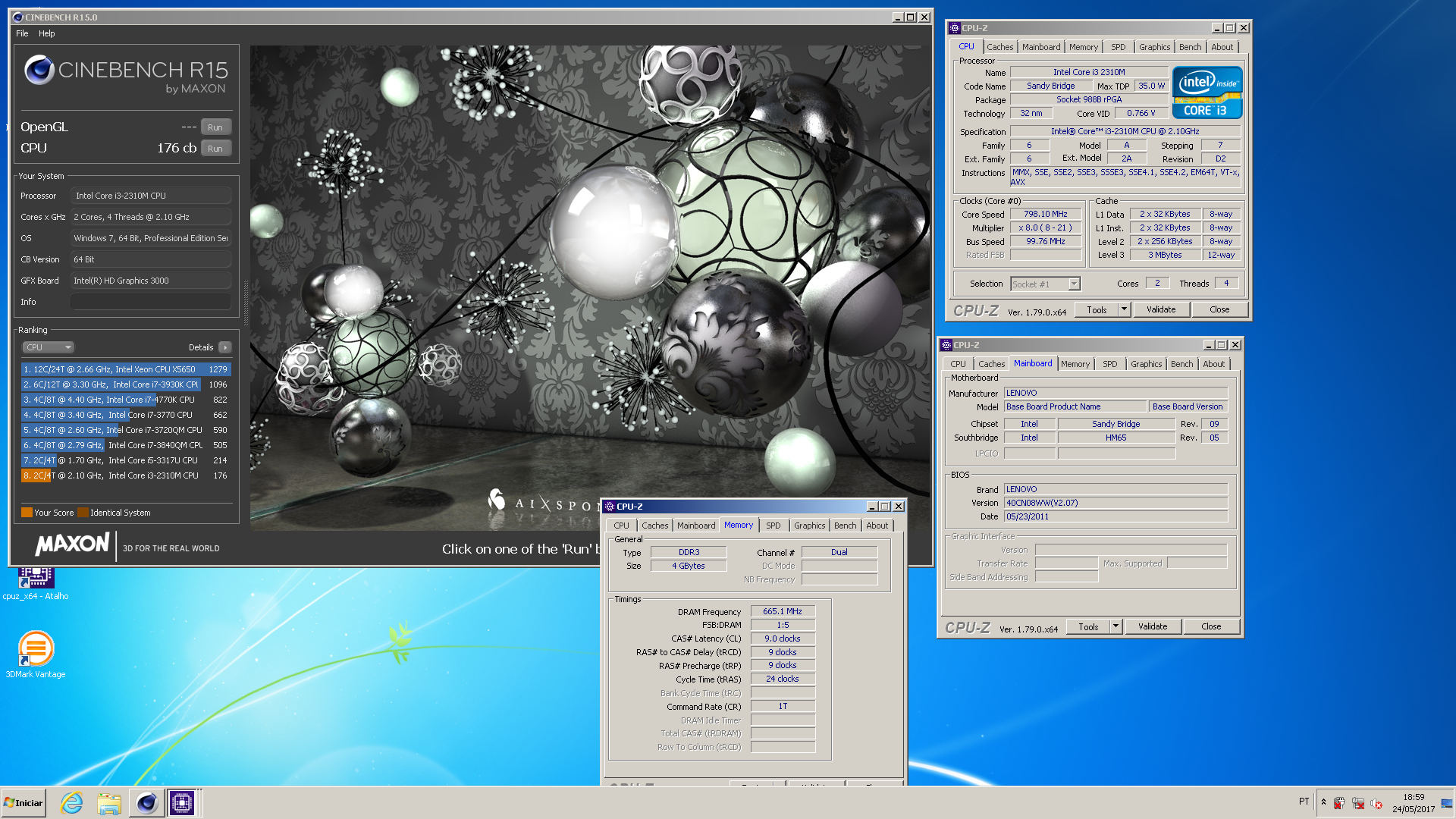Select About tab in Memory CPU-Z window
This screenshot has width=1456, height=819.
coord(877,526)
